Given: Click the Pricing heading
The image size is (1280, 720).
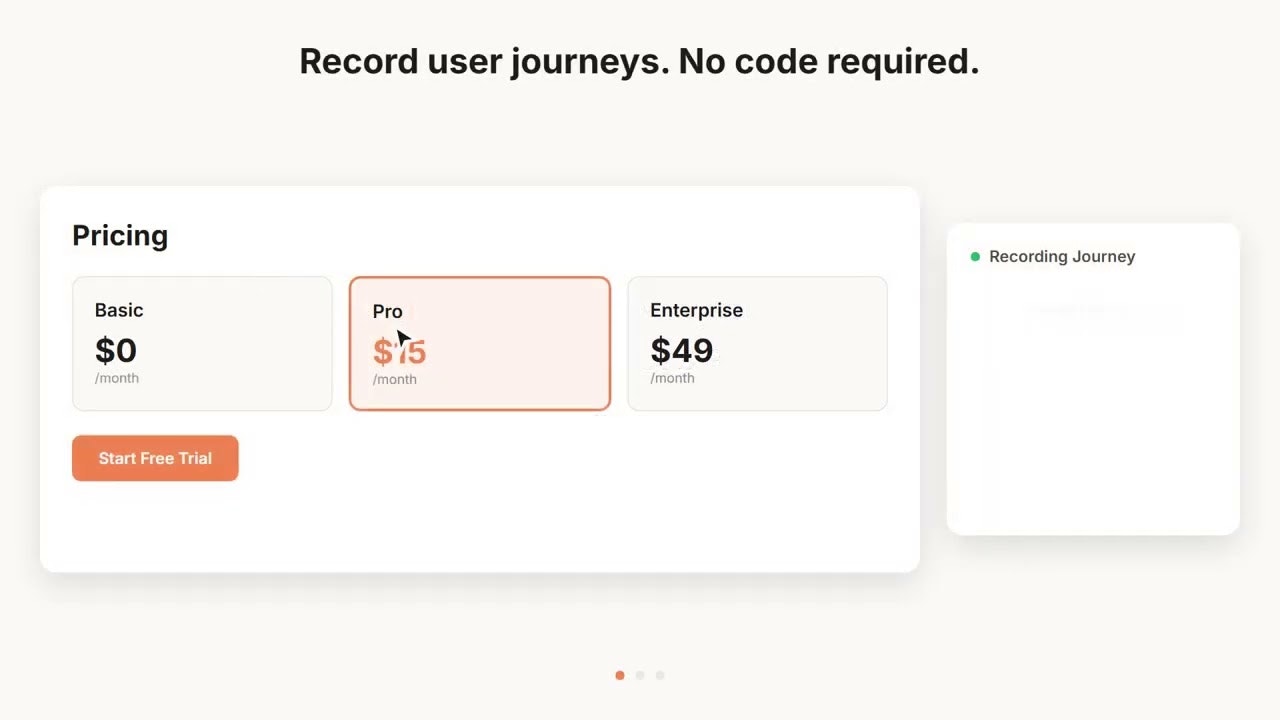Looking at the screenshot, I should pyautogui.click(x=120, y=236).
